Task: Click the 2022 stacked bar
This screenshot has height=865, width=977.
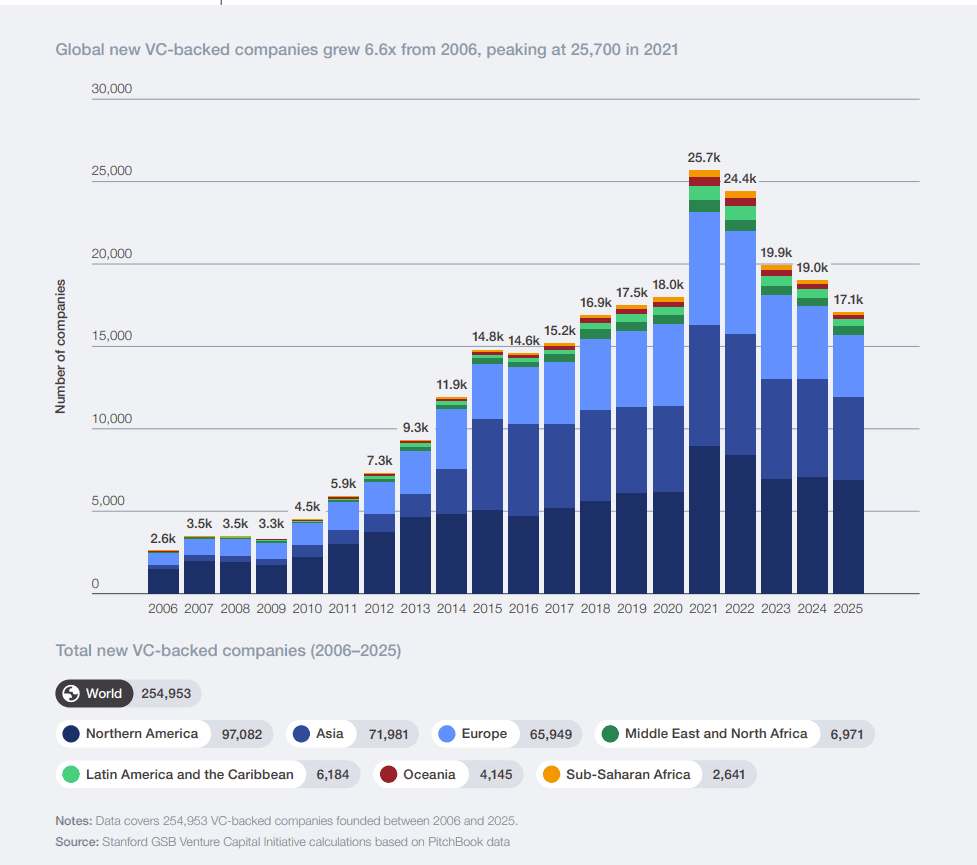Action: (x=740, y=392)
